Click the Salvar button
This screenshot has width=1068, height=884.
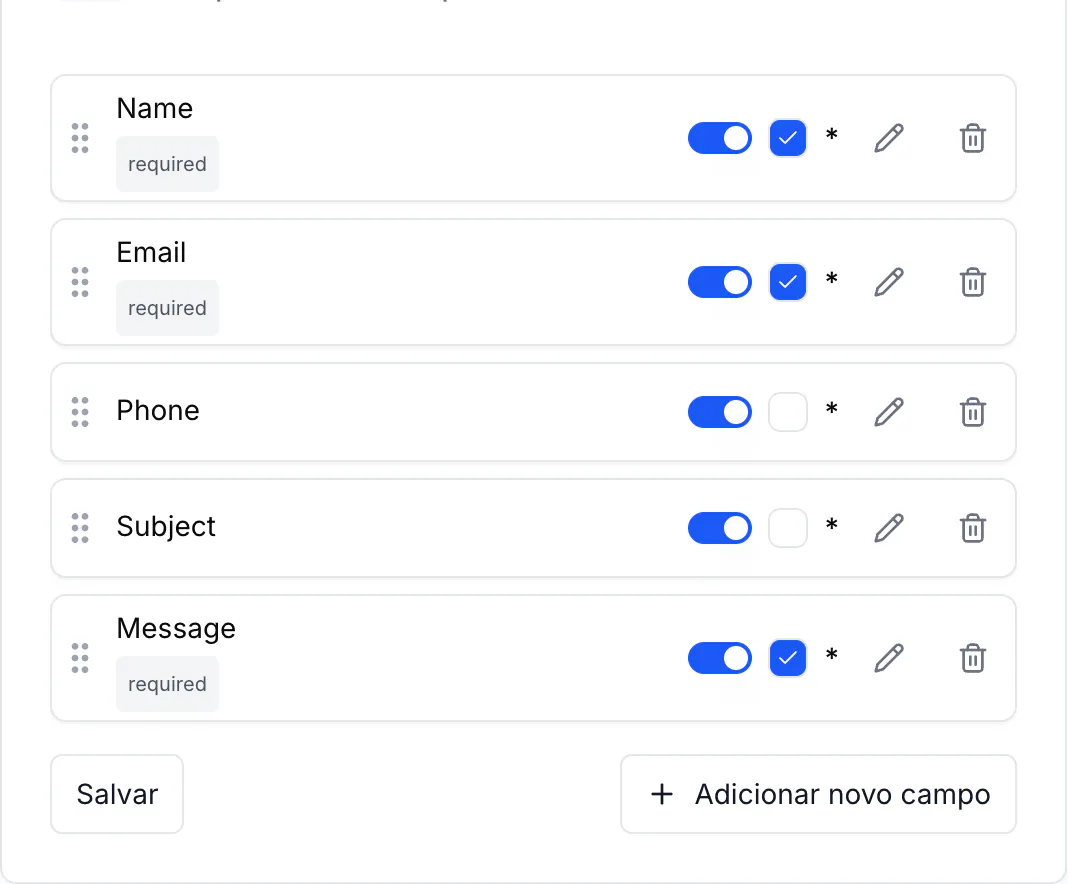point(117,794)
